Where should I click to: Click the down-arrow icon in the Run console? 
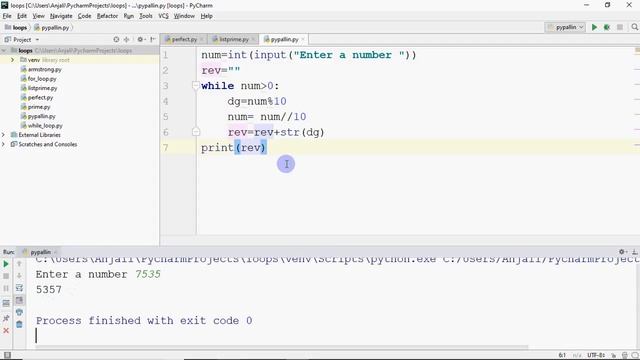(19, 276)
